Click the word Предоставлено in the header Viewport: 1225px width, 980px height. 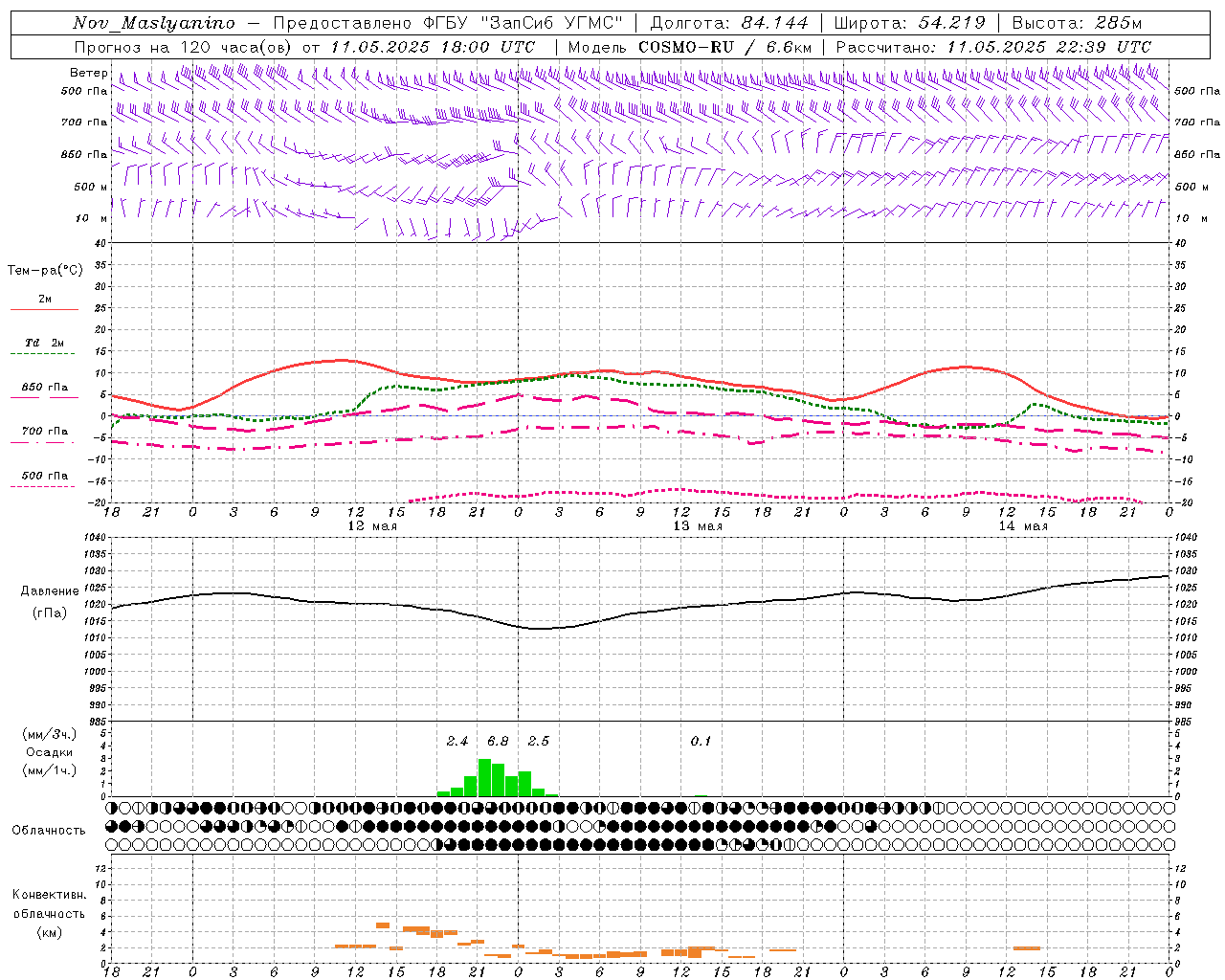coord(344,23)
